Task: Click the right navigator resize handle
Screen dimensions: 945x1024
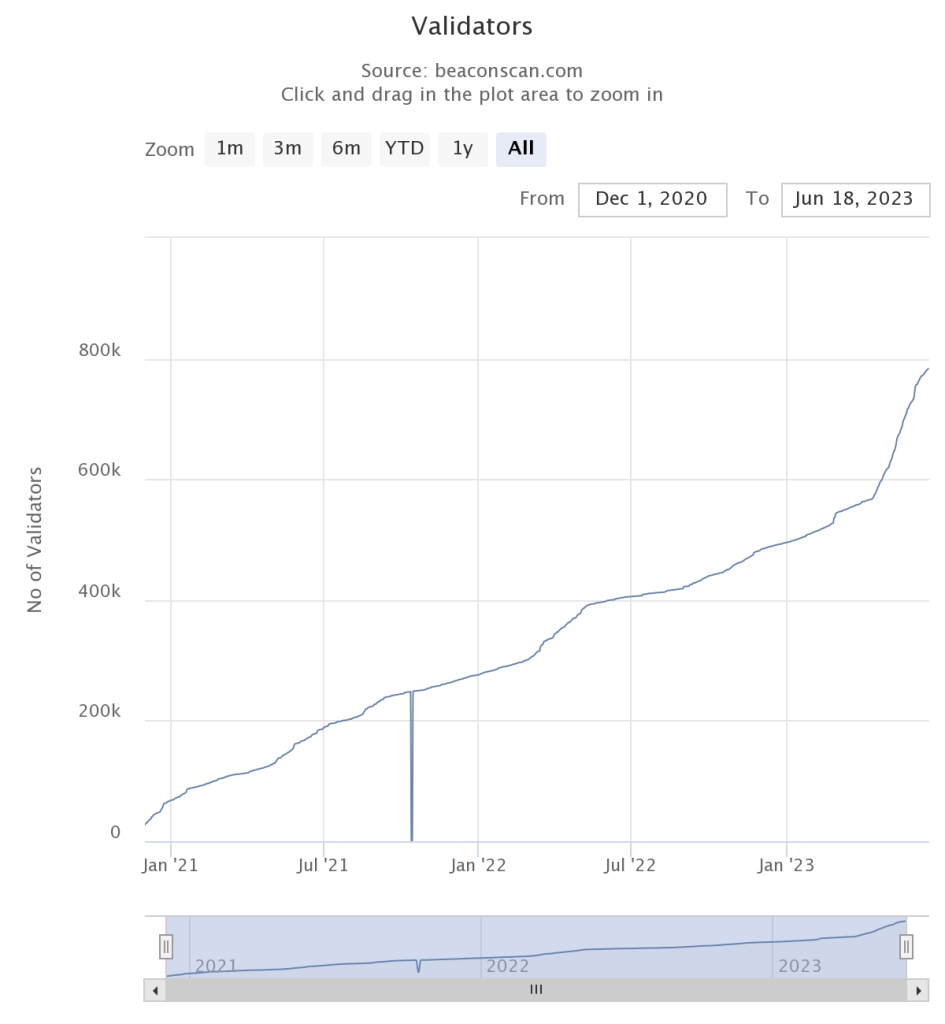Action: [x=905, y=945]
